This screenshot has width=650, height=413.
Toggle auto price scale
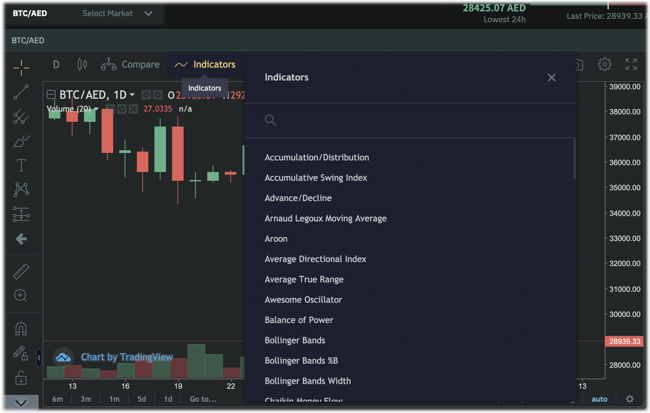pos(599,399)
